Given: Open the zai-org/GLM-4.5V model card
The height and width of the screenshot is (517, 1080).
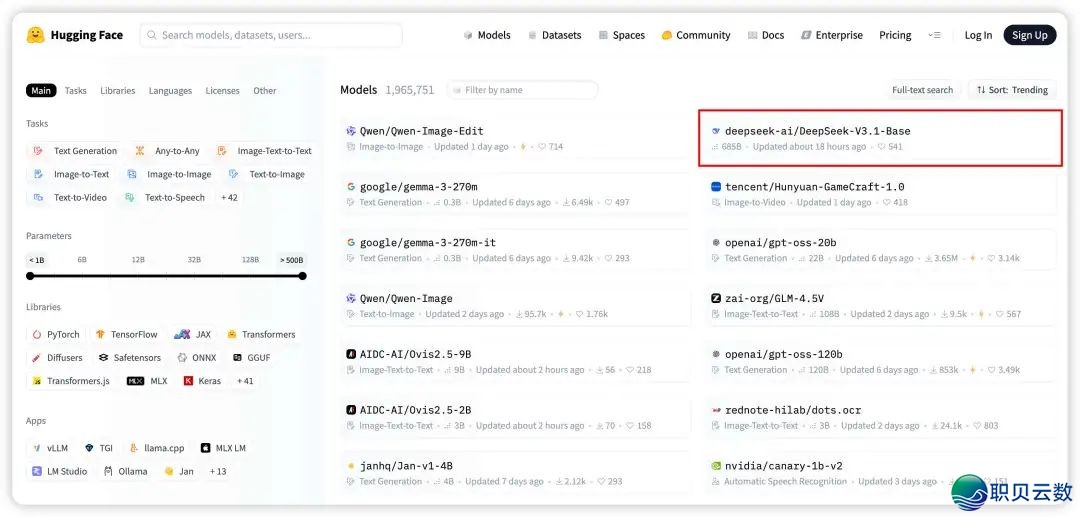Looking at the screenshot, I should (880, 306).
